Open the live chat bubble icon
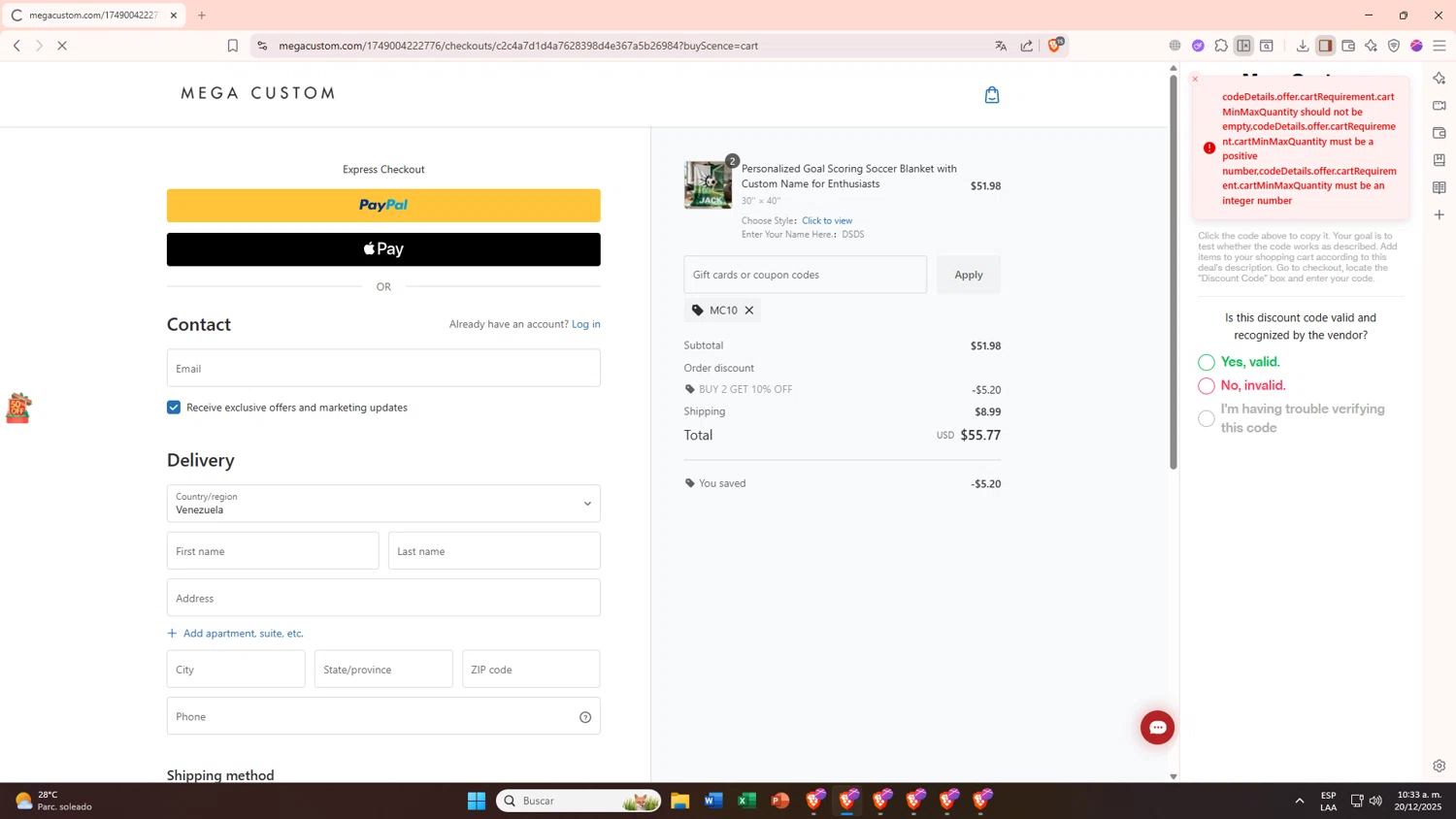This screenshot has width=1456, height=819. 1157,728
